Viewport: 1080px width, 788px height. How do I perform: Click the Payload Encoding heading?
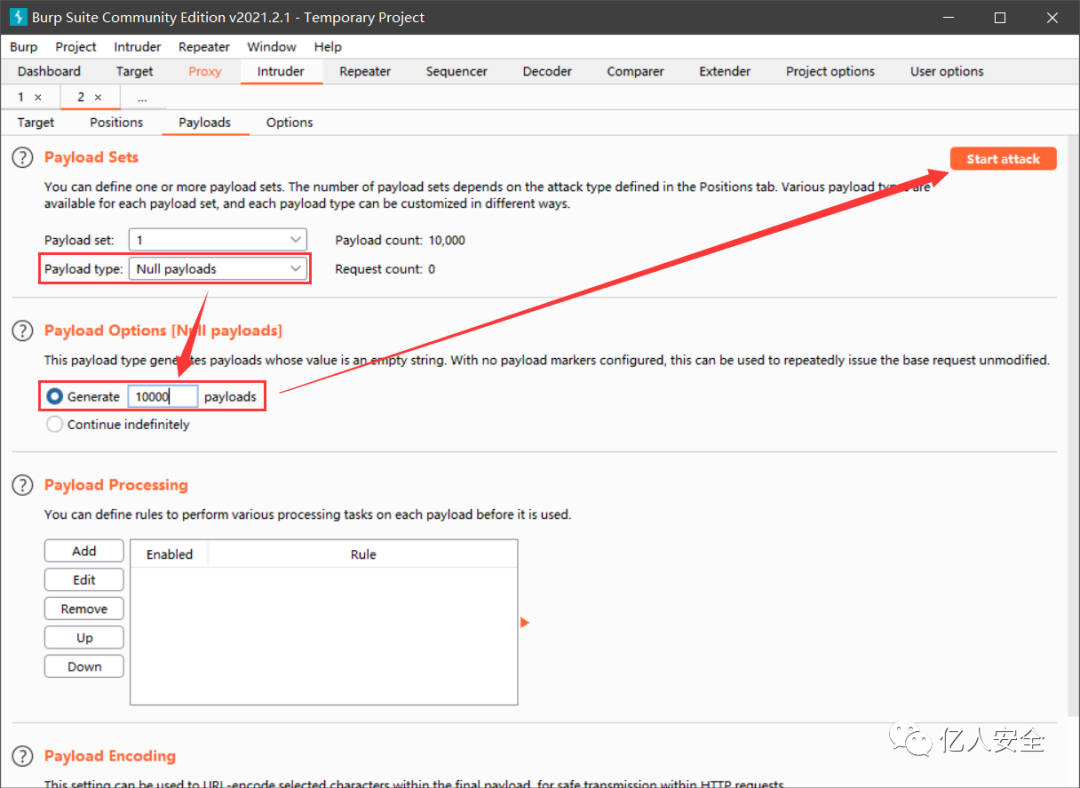pos(110,756)
